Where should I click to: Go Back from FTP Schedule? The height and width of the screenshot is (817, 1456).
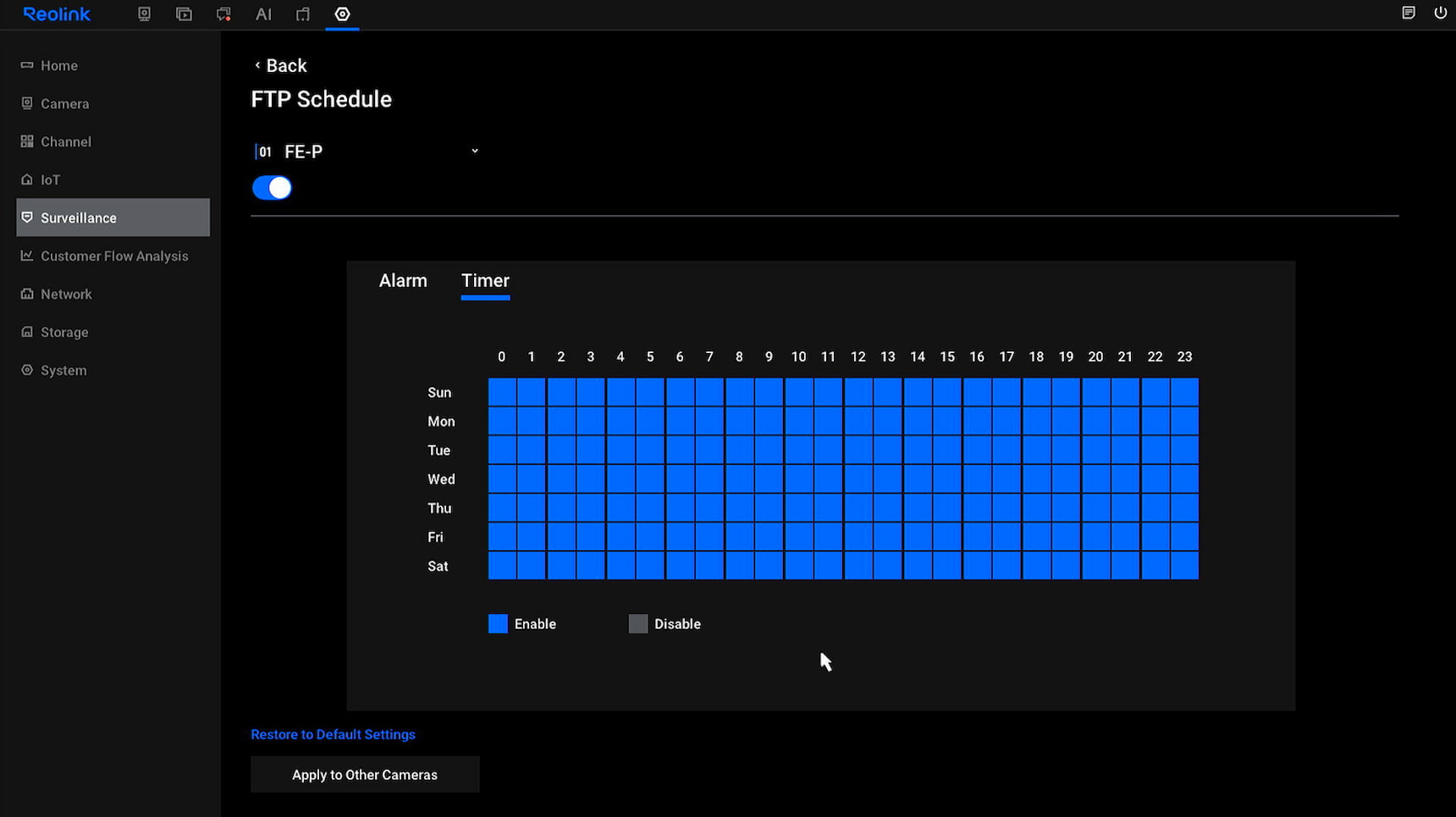pyautogui.click(x=280, y=65)
